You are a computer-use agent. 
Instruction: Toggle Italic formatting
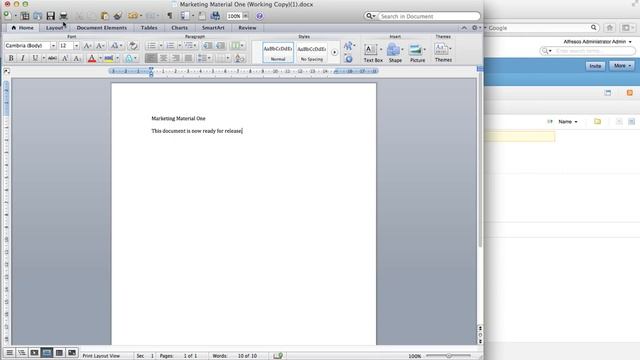[22, 58]
